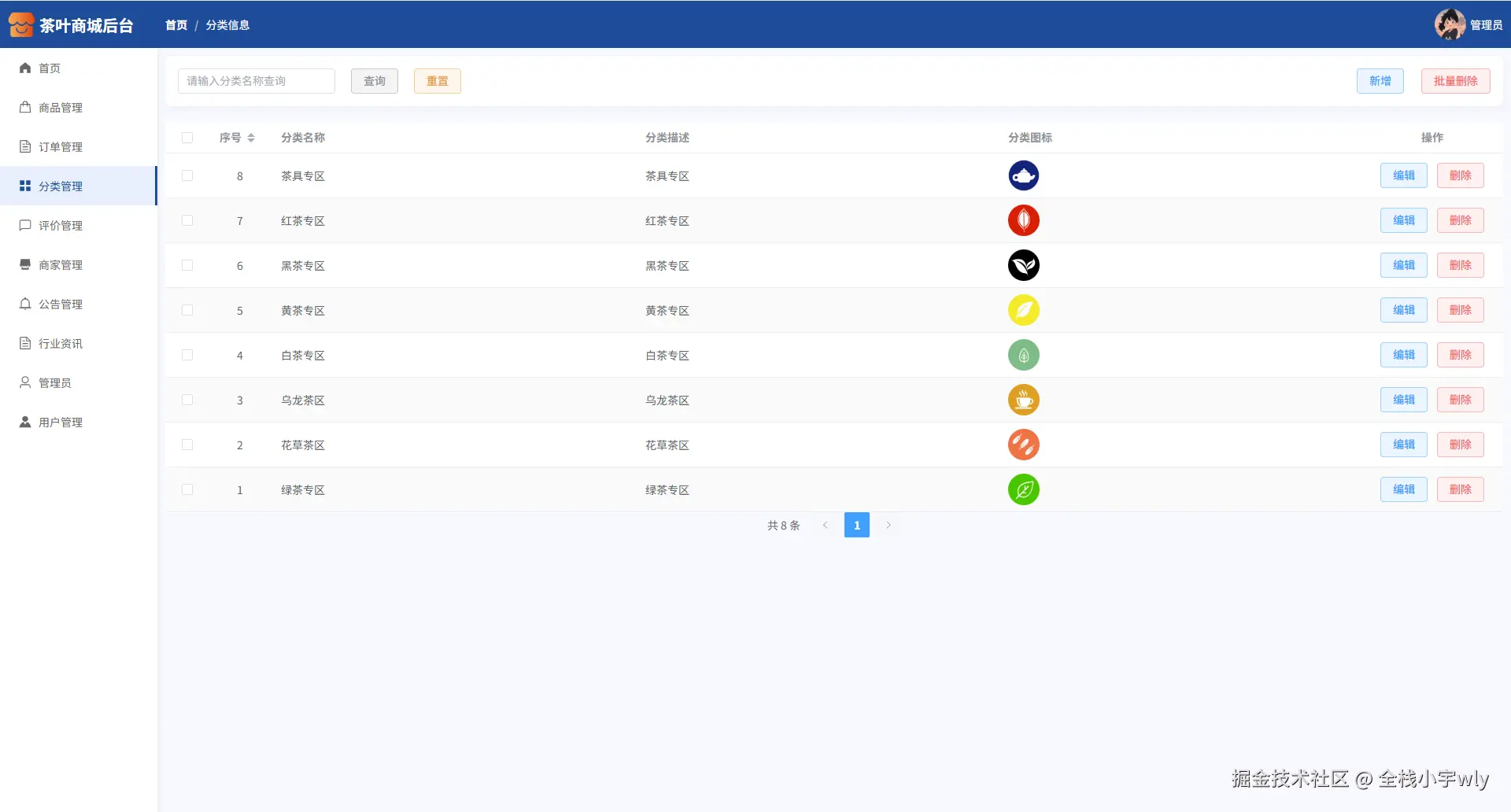Click the 新增 add button

[x=1380, y=81]
